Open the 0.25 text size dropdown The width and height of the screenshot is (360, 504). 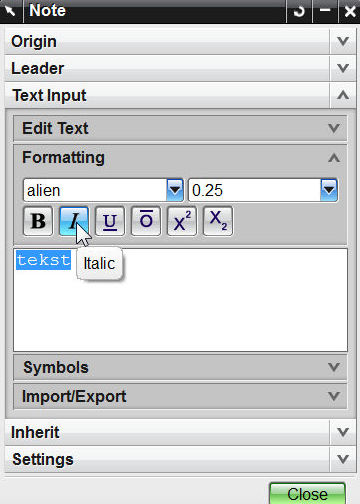pyautogui.click(x=329, y=190)
